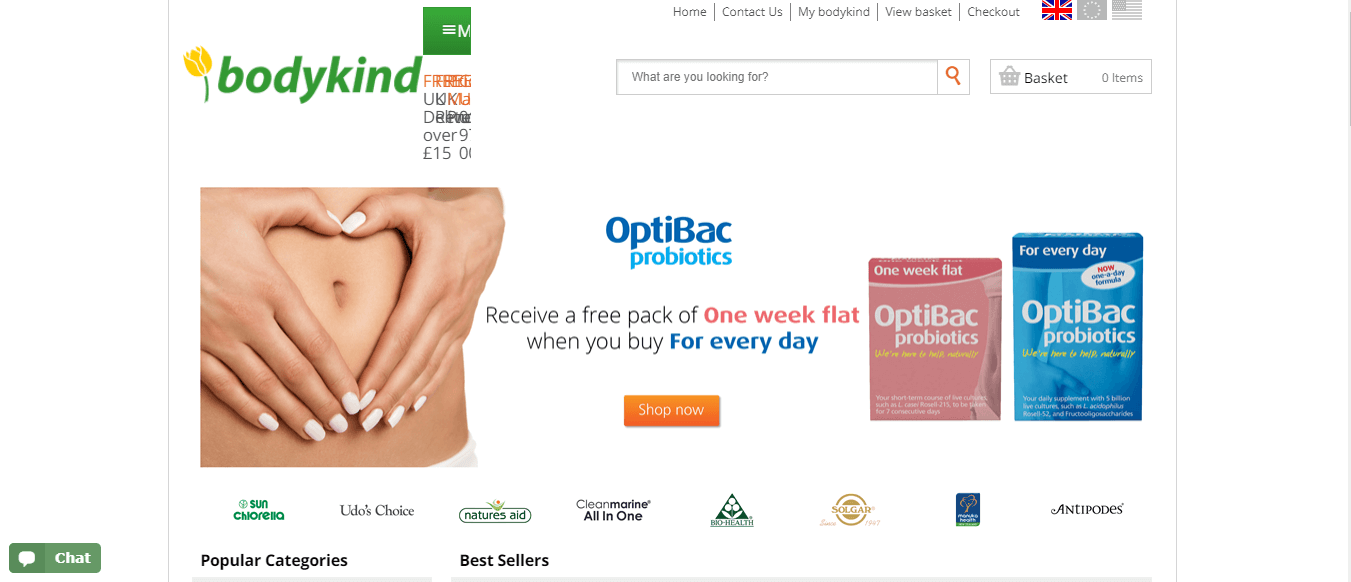Open Manuka Health brand logo
This screenshot has width=1351, height=582.
coord(968,510)
